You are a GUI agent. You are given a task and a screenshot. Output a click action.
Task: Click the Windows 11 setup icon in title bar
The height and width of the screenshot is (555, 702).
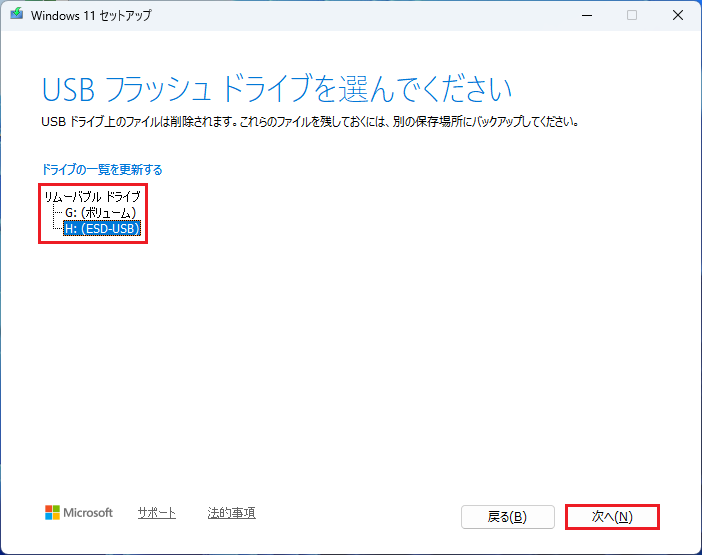16,15
